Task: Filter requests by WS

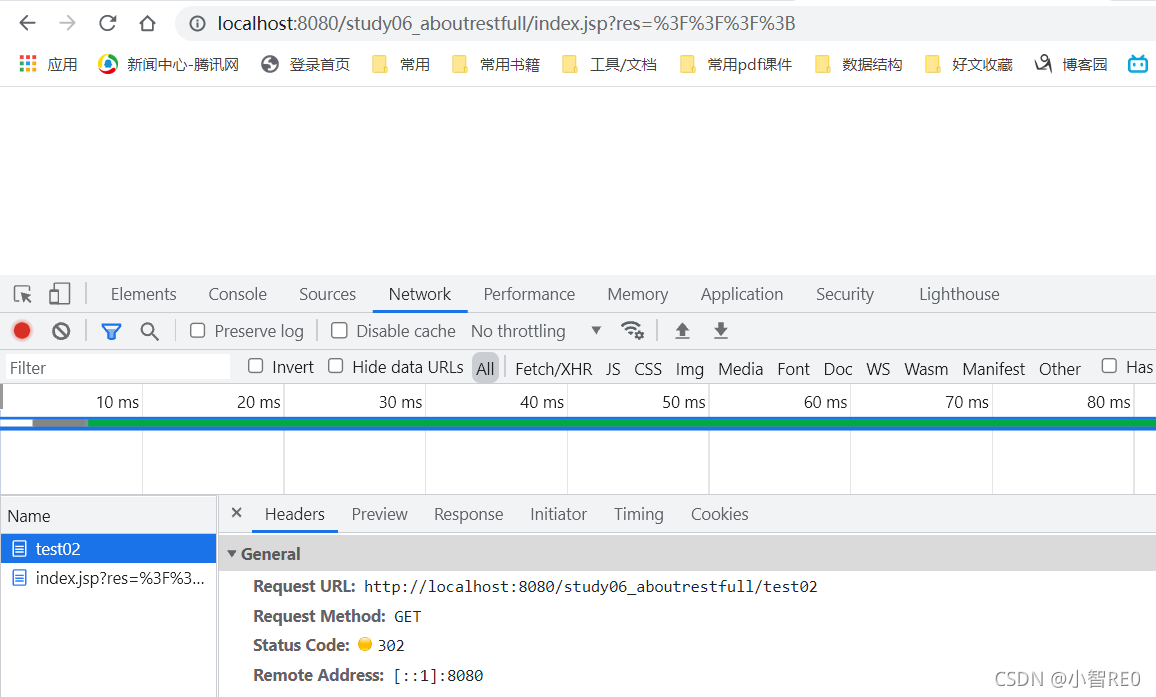Action: pyautogui.click(x=878, y=369)
